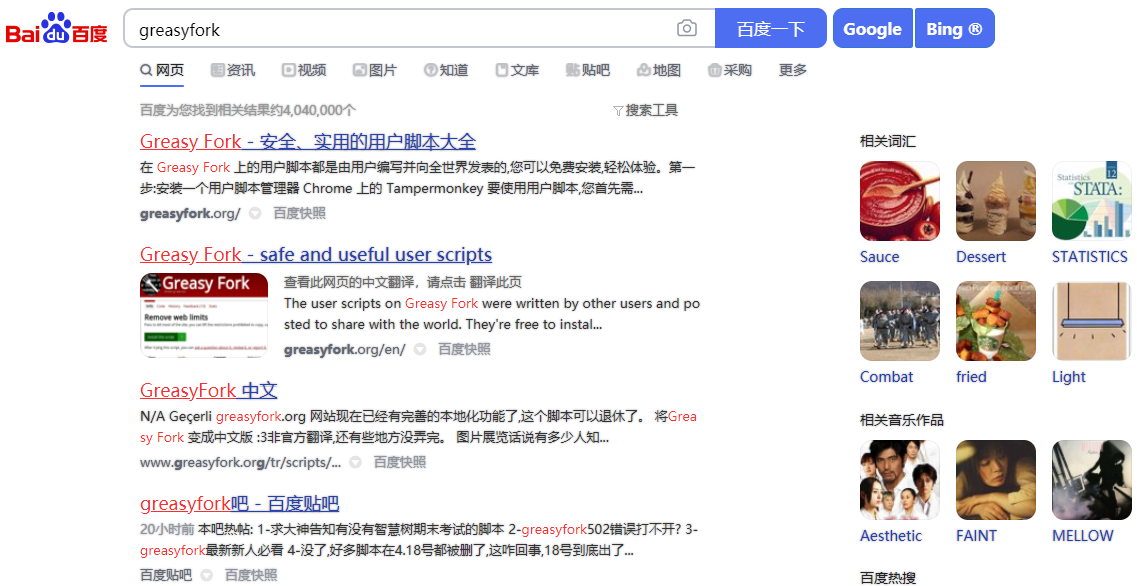The image size is (1137, 586).
Task: Click 百度贴吧 source link under last result
Action: (x=166, y=575)
